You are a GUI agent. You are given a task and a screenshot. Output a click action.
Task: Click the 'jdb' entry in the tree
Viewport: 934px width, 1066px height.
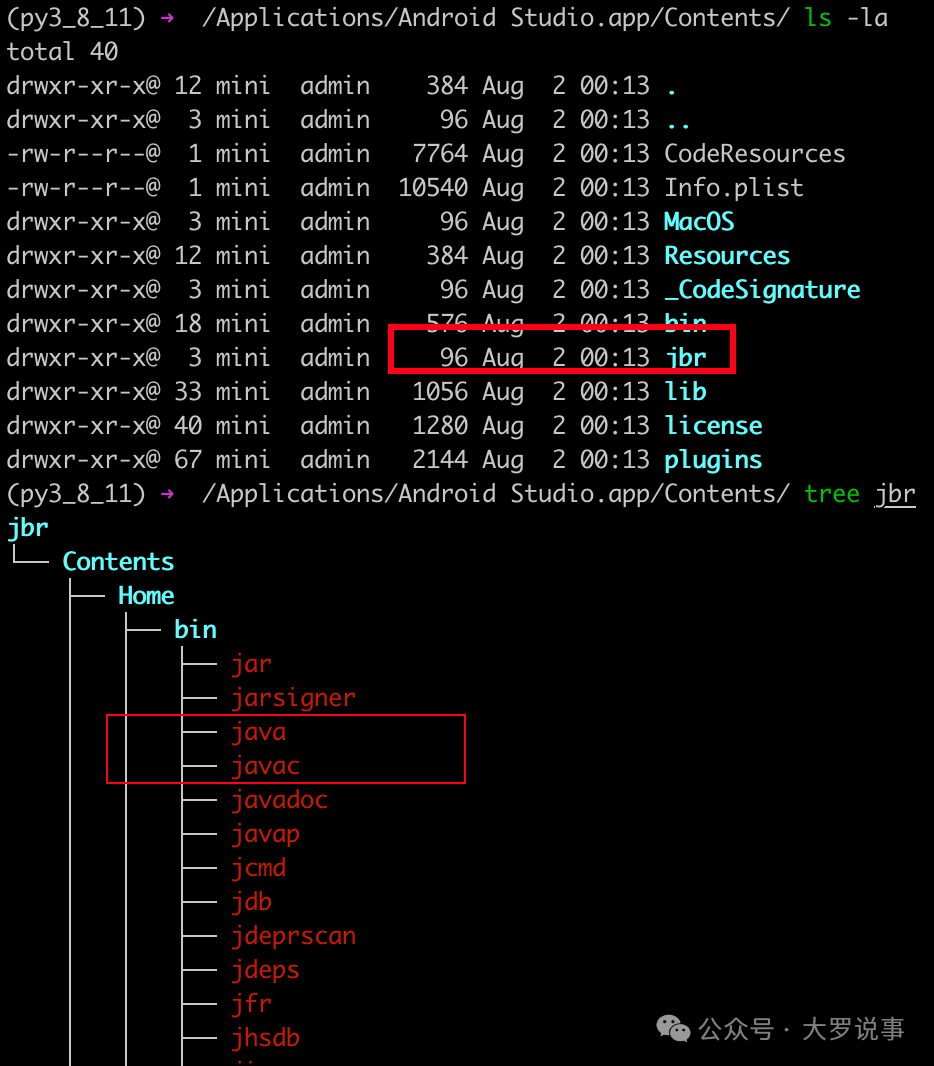coord(251,902)
